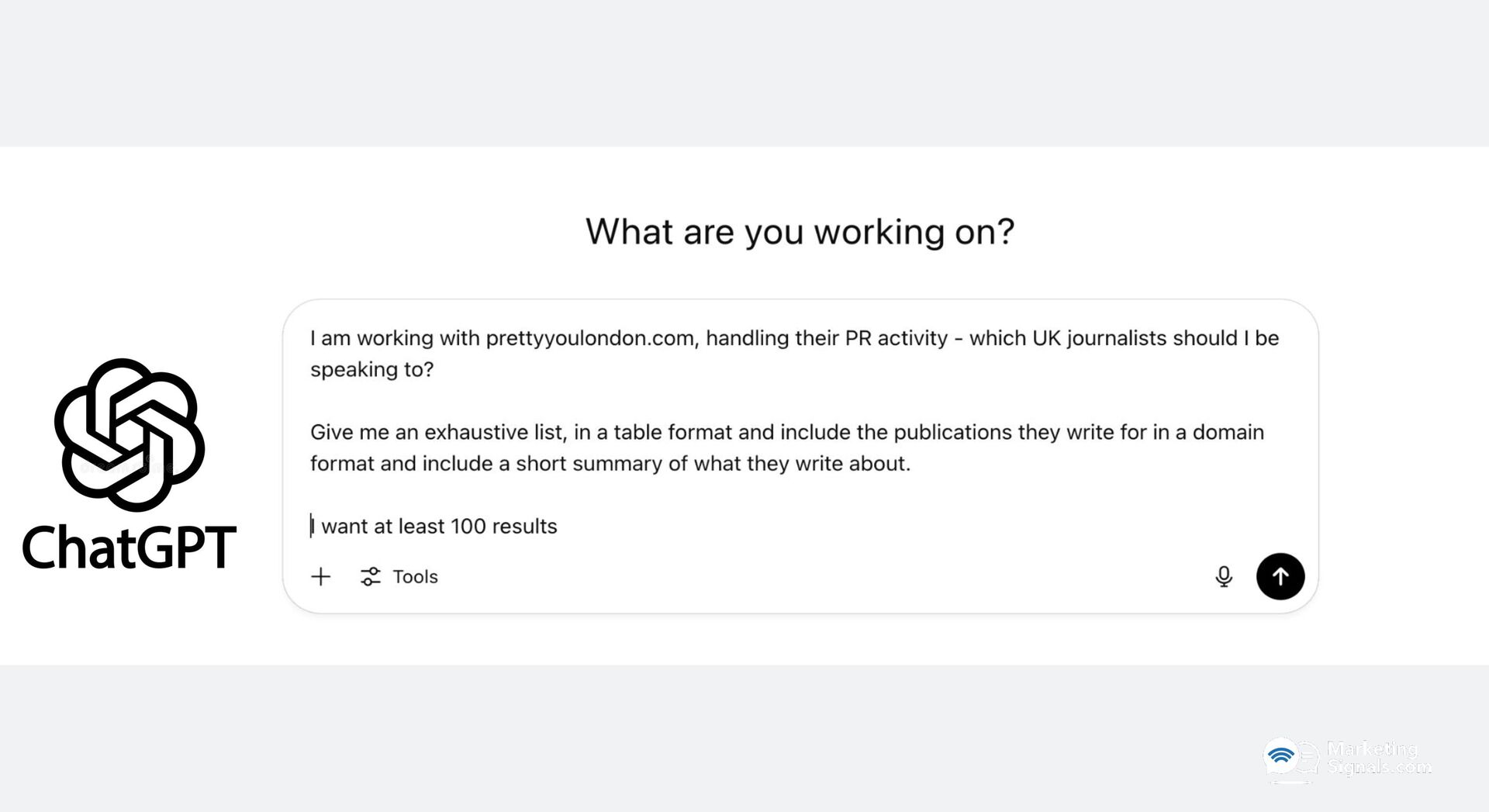
Task: Click the ChatGPT wordmark text
Action: [130, 548]
